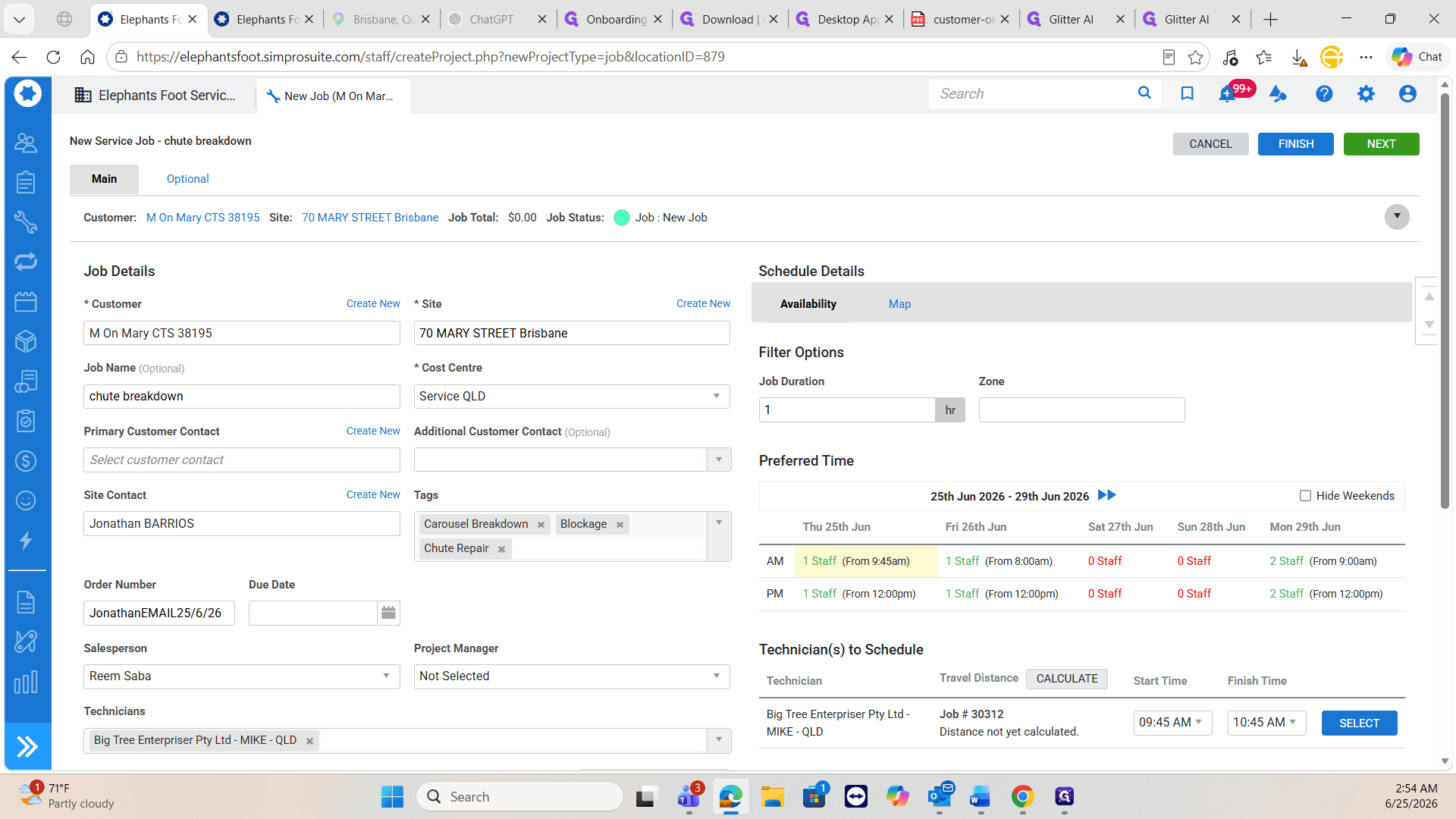Image resolution: width=1456 pixels, height=819 pixels.
Task: Remove the Blockage tag
Action: click(x=620, y=525)
